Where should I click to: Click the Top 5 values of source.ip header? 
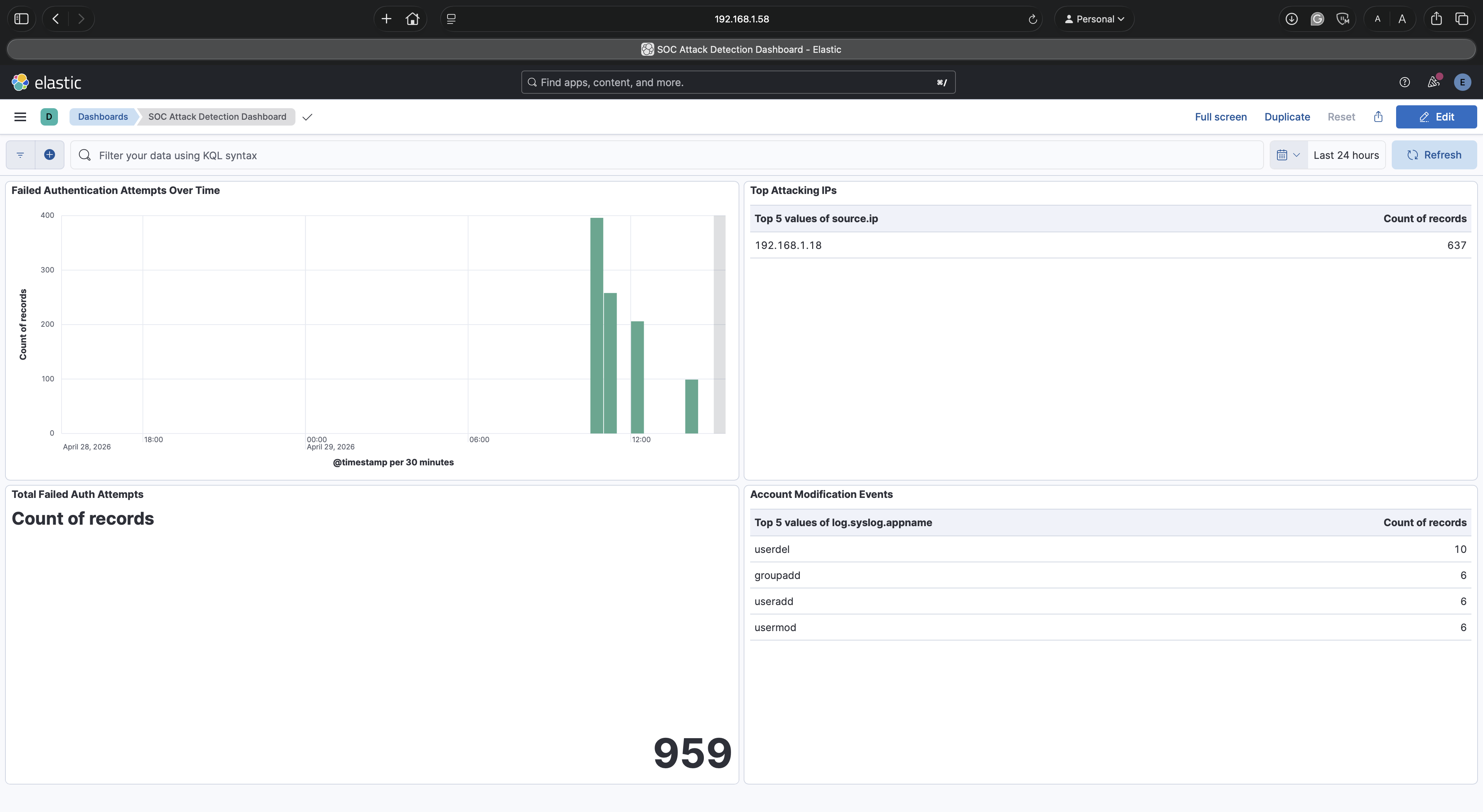pyautogui.click(x=816, y=219)
